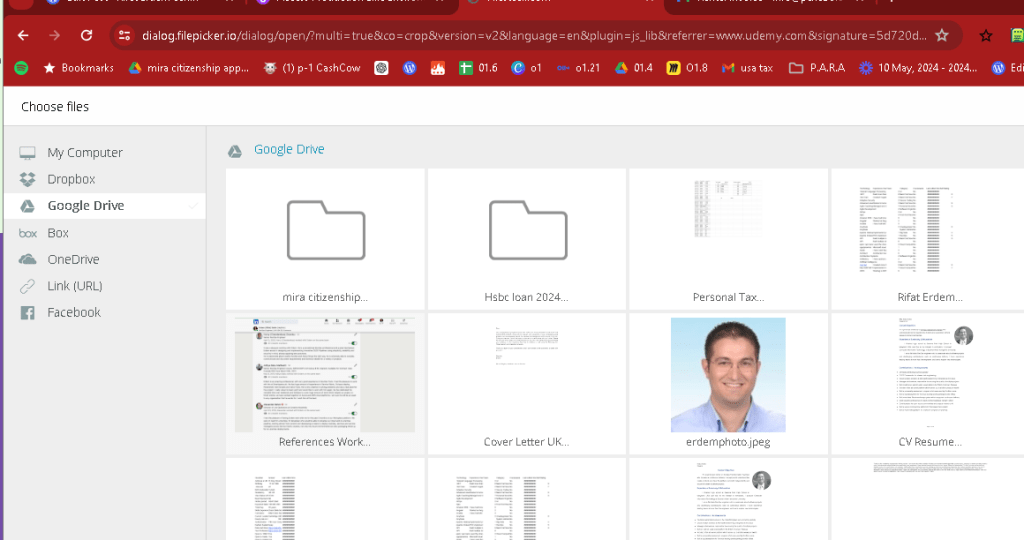The image size is (1024, 540).
Task: Select the erdemphoto.jpeg image
Action: 728,384
